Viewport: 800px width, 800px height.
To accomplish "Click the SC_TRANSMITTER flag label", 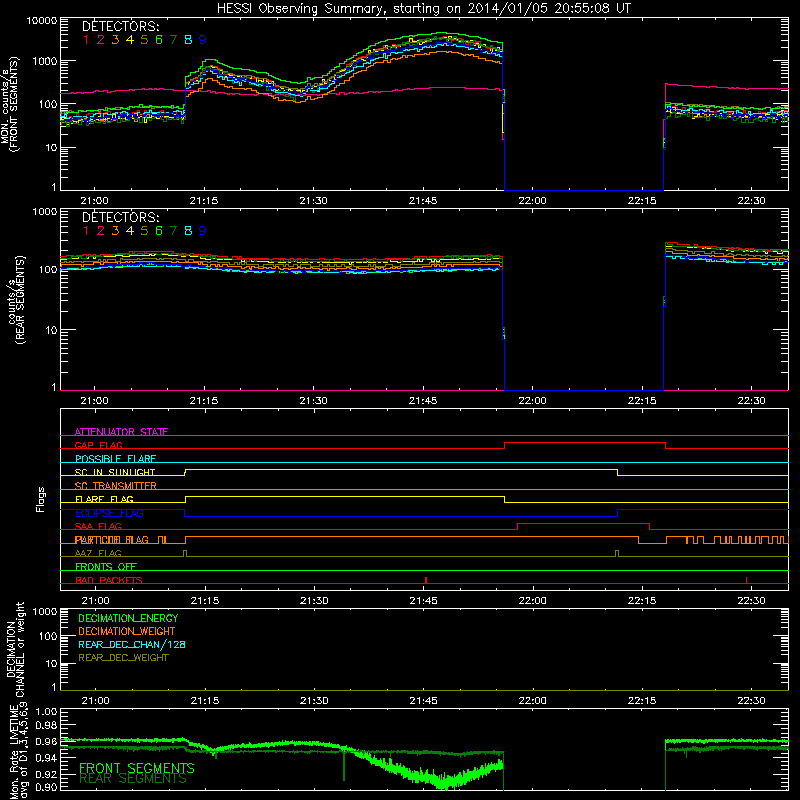I will [116, 485].
